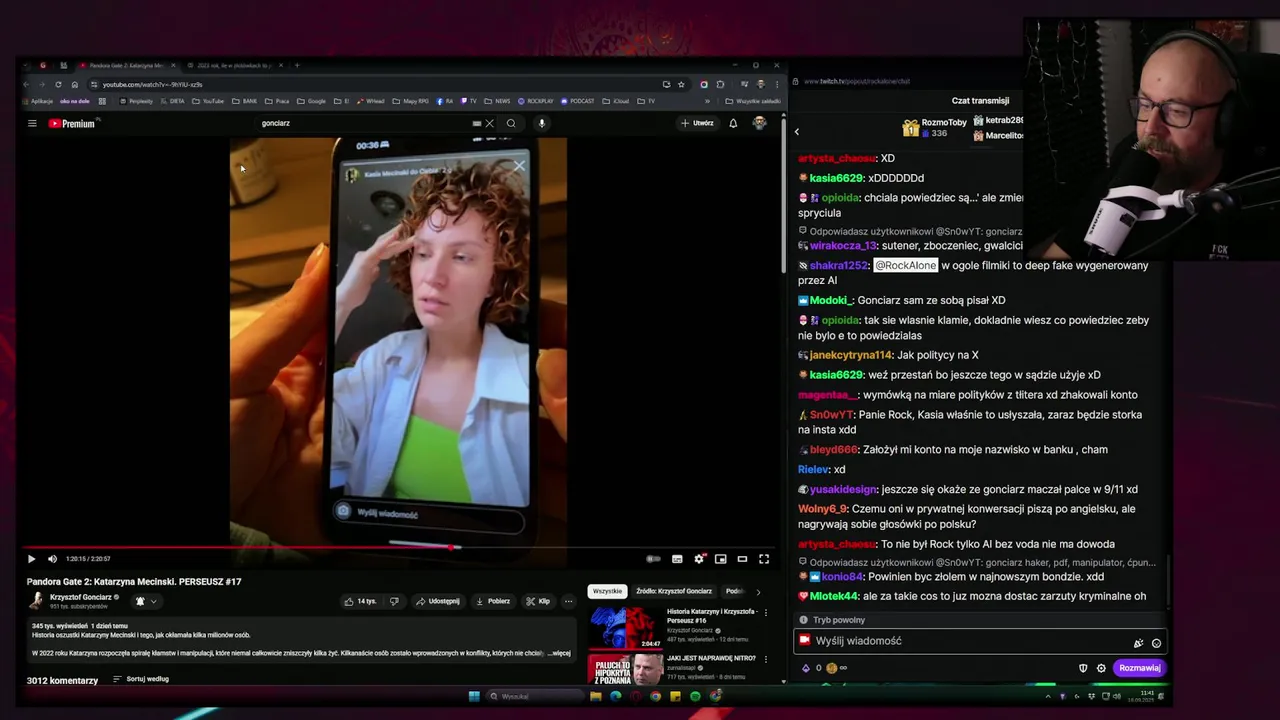The image size is (1280, 720).
Task: Create a clip with Klip button
Action: tap(538, 601)
